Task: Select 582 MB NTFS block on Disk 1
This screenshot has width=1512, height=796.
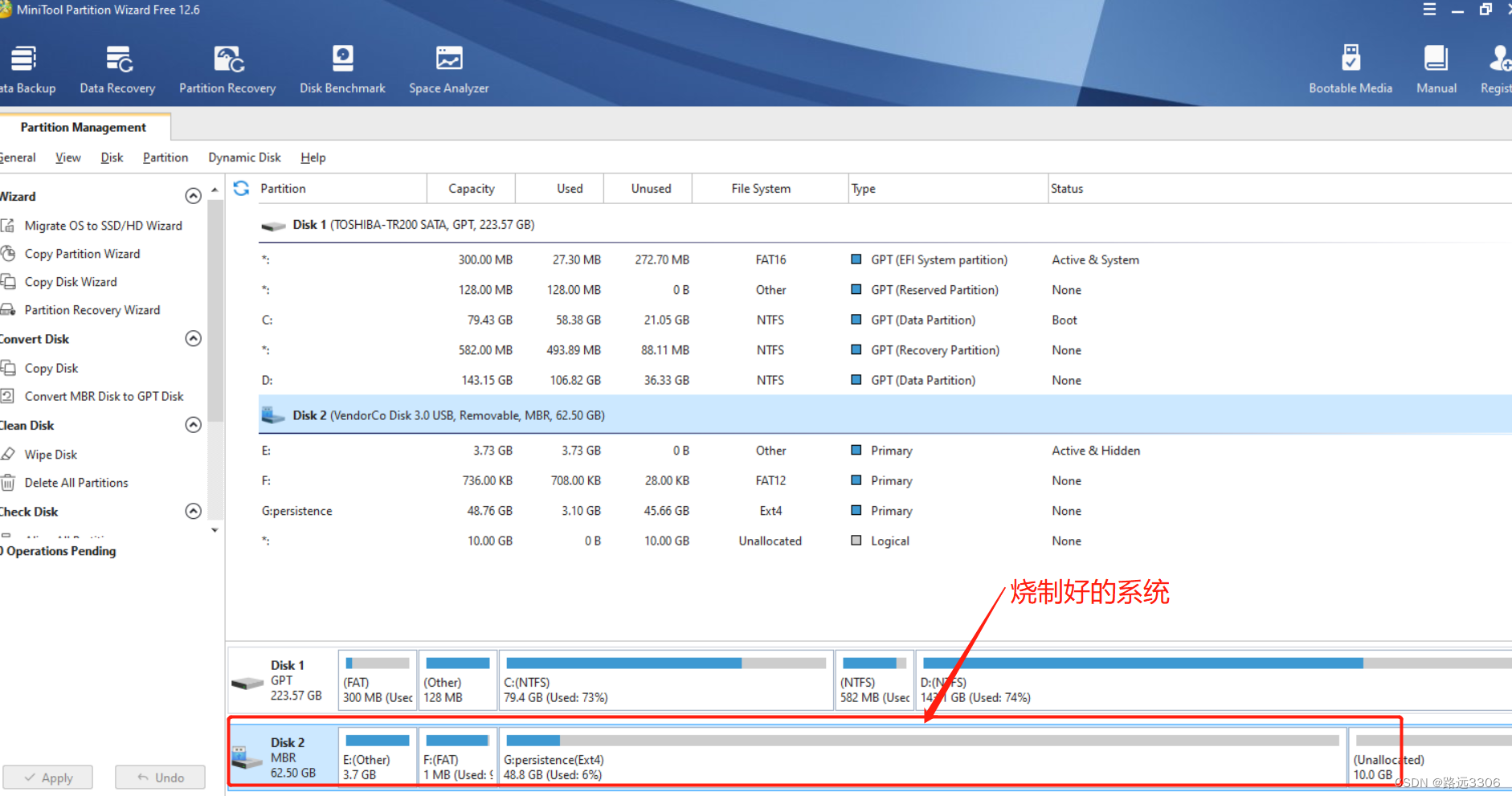Action: pyautogui.click(x=874, y=680)
